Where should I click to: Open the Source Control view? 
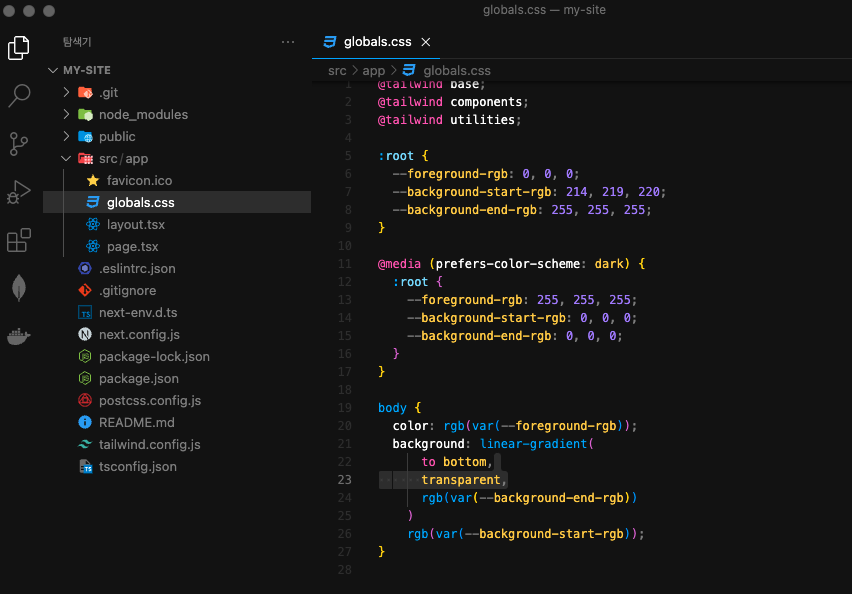[18, 144]
